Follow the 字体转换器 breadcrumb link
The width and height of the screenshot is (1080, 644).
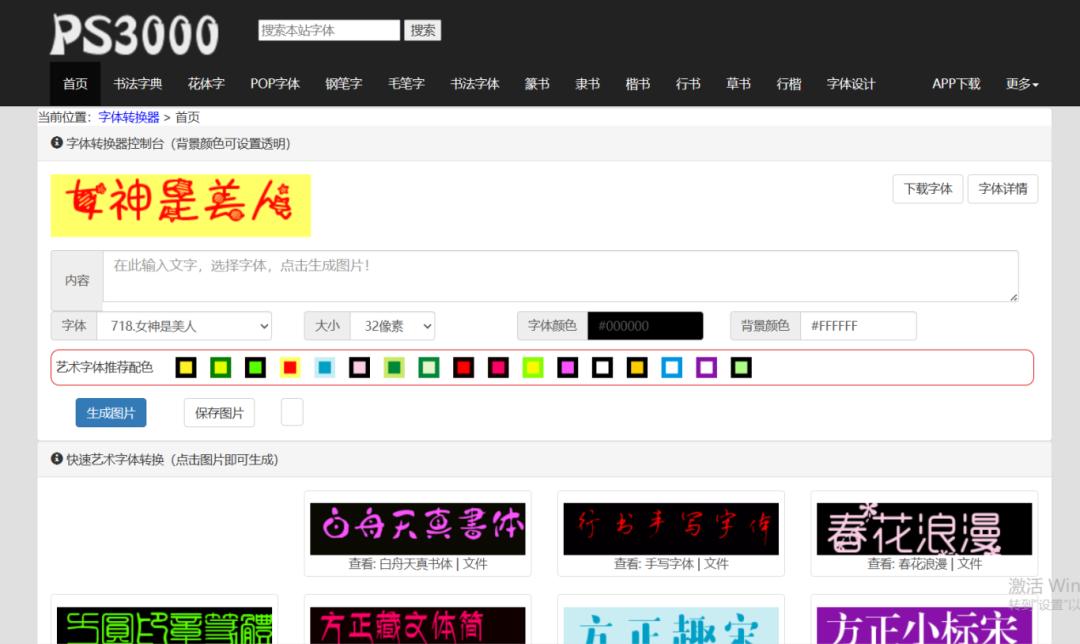tap(129, 117)
